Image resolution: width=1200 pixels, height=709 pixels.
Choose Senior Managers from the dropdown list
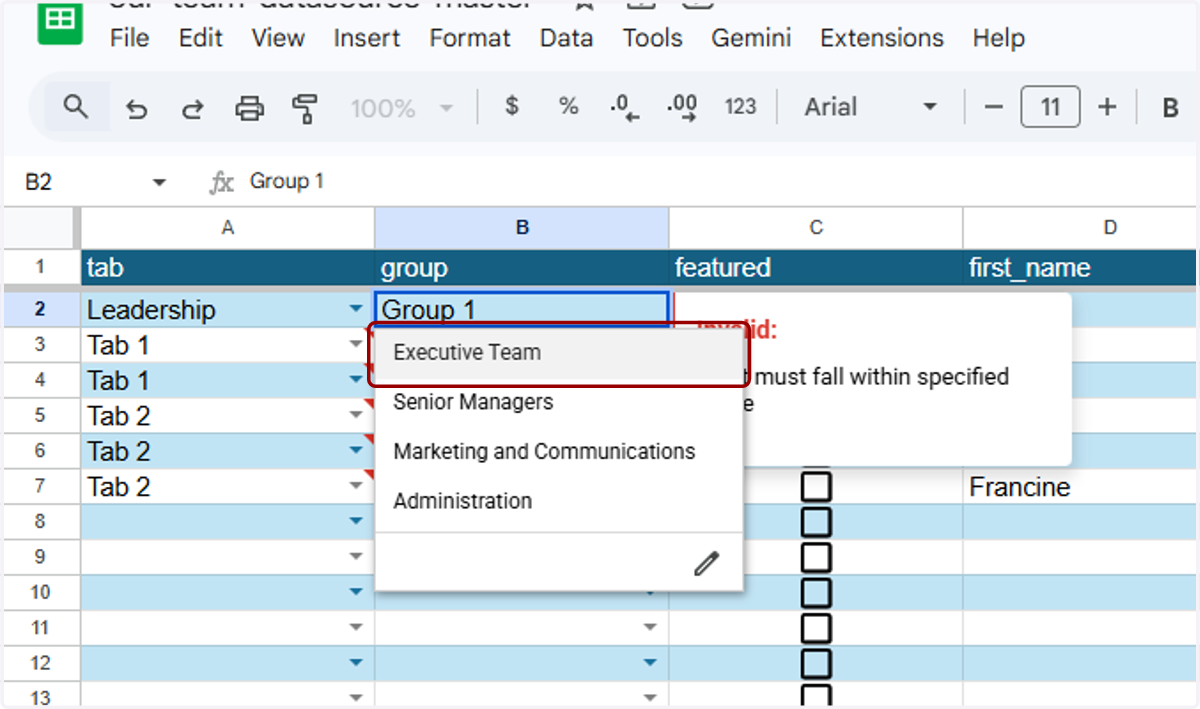coord(559,402)
